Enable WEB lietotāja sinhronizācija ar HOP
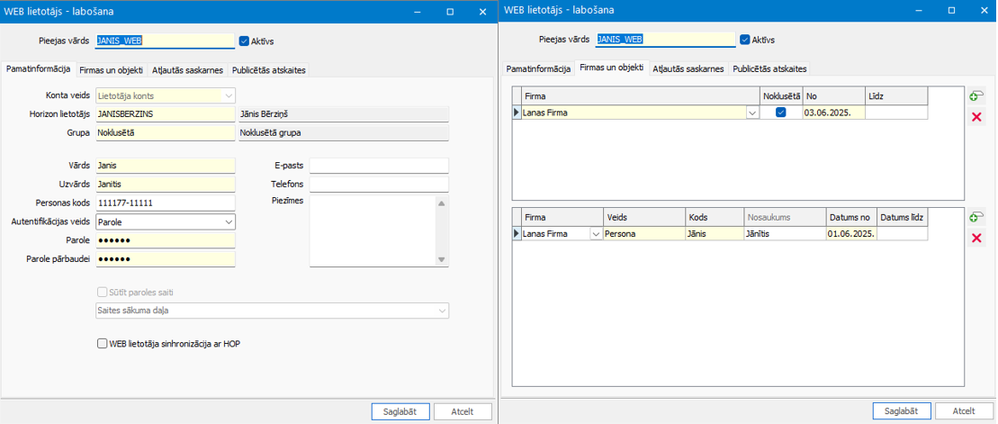The image size is (998, 424). [102, 343]
